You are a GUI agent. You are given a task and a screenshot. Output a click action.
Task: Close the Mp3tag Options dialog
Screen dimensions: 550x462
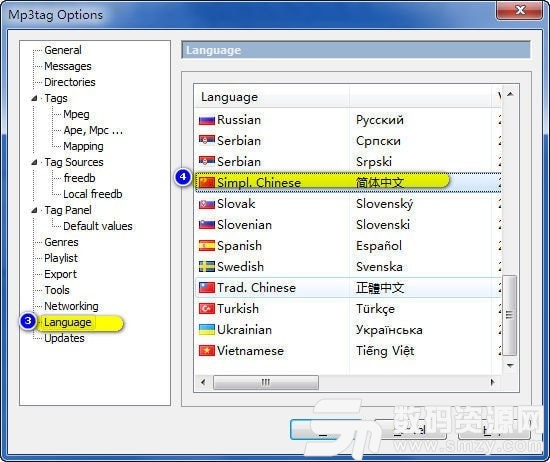[520, 10]
